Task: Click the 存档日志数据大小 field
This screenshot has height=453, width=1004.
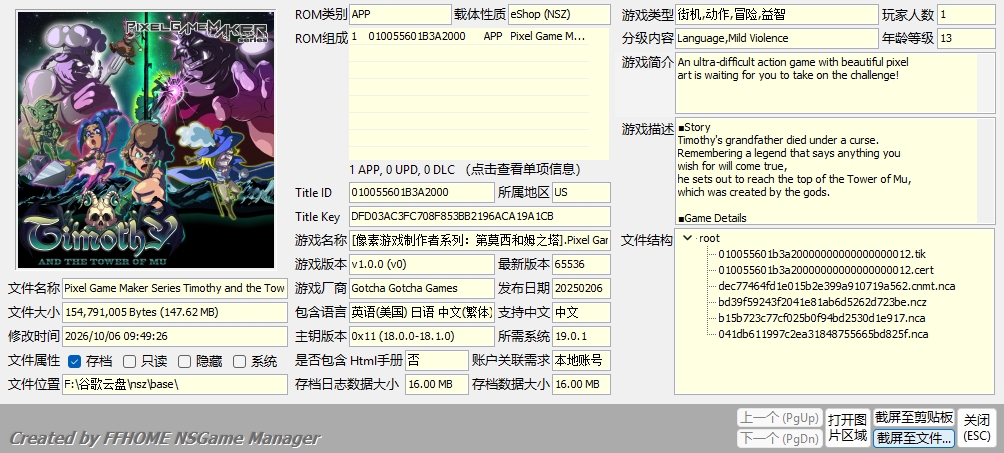Action: click(437, 384)
